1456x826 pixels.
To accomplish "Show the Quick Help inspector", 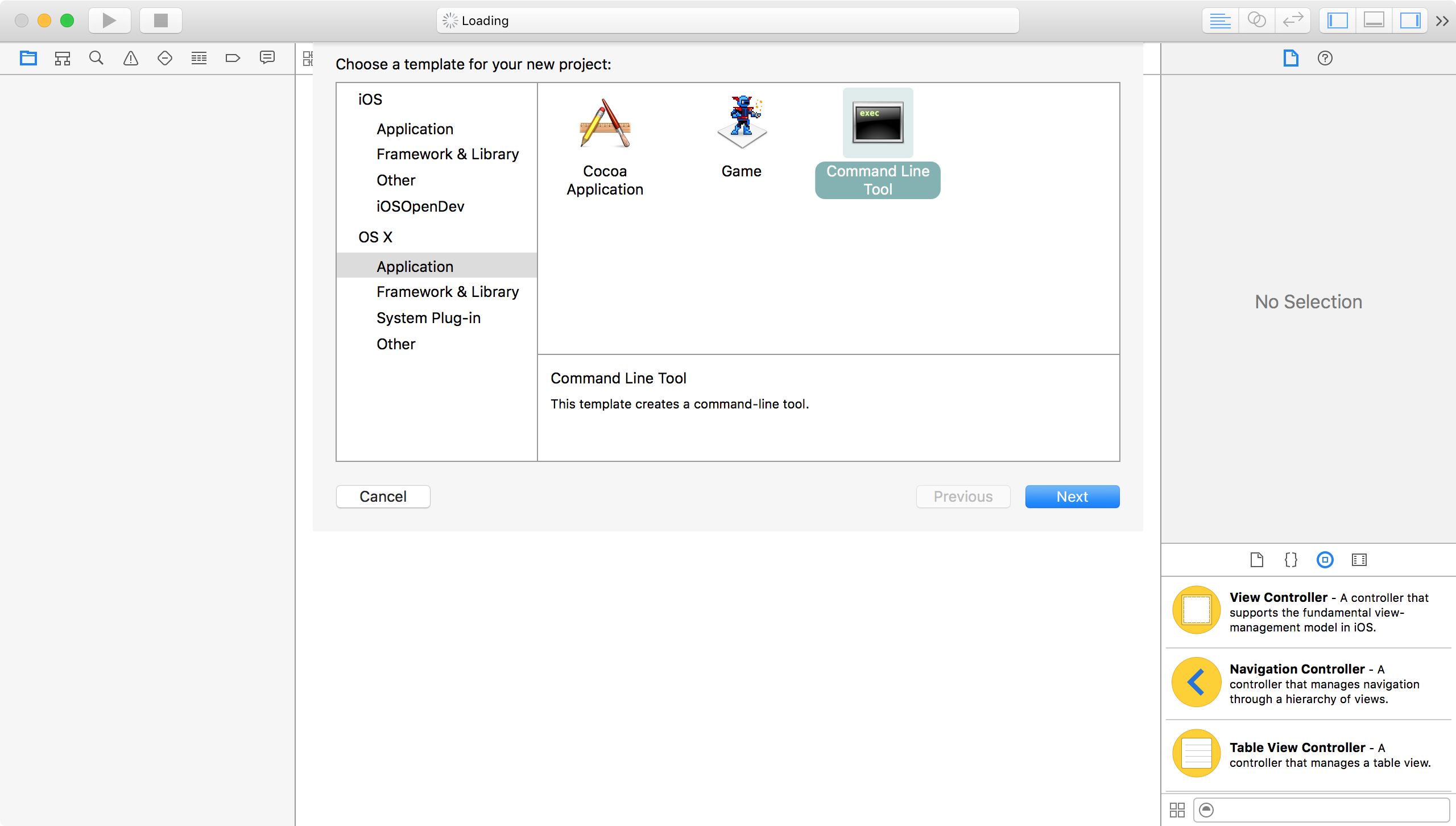I will tap(1325, 58).
